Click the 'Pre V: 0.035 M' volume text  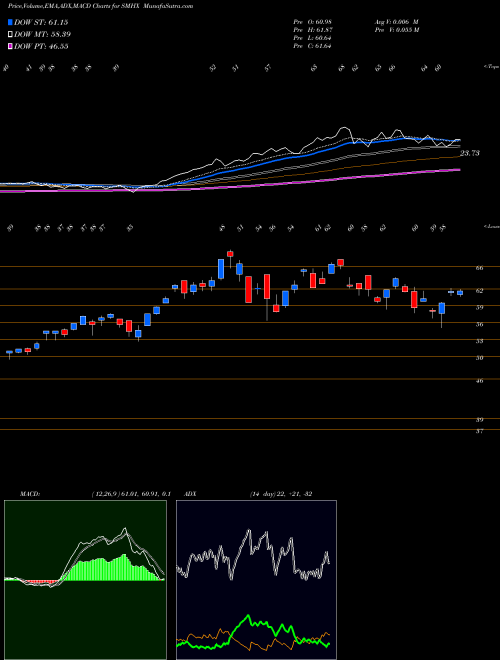tap(396, 30)
